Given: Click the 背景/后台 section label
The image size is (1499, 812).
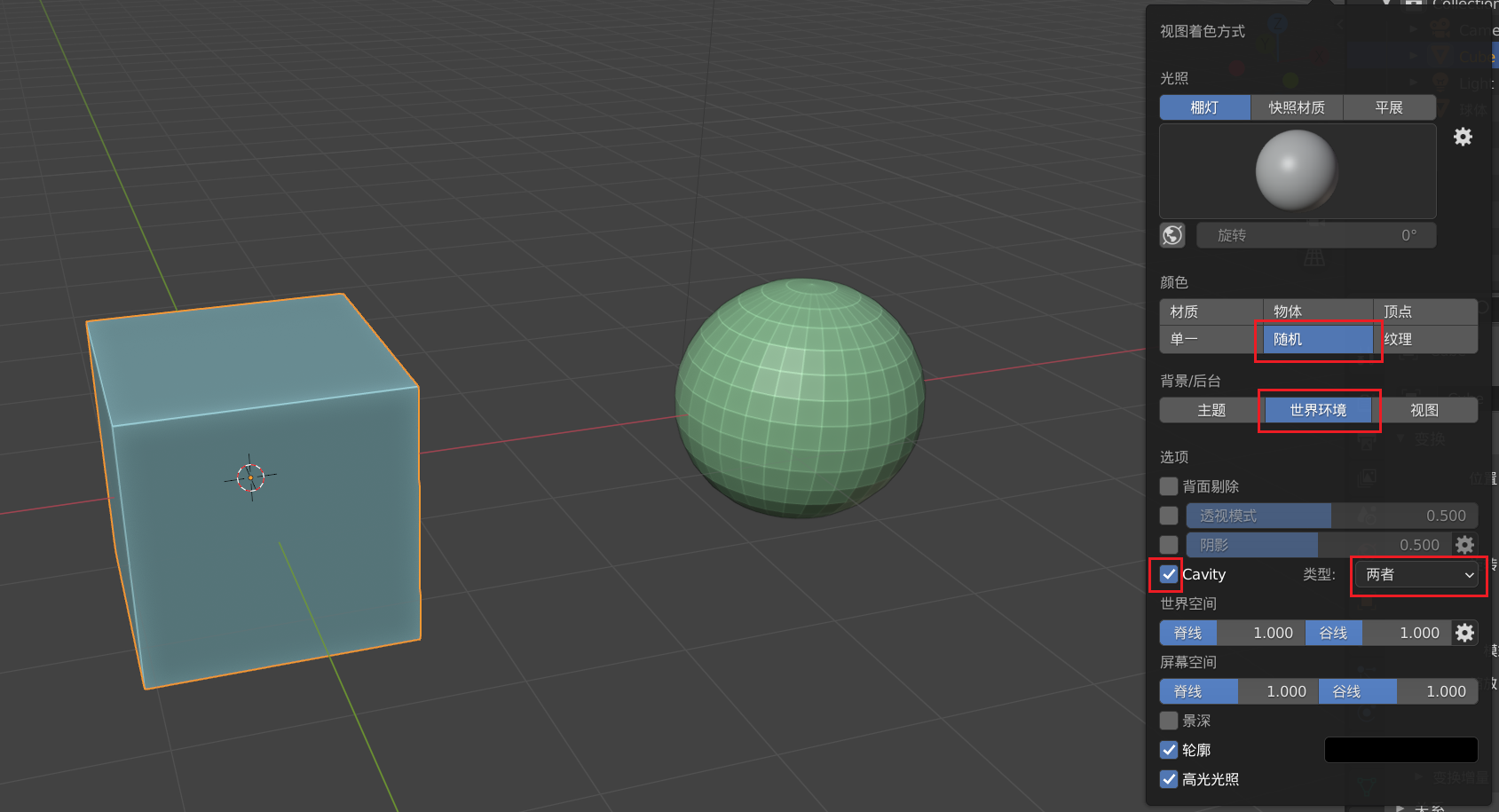Looking at the screenshot, I should coord(1190,381).
